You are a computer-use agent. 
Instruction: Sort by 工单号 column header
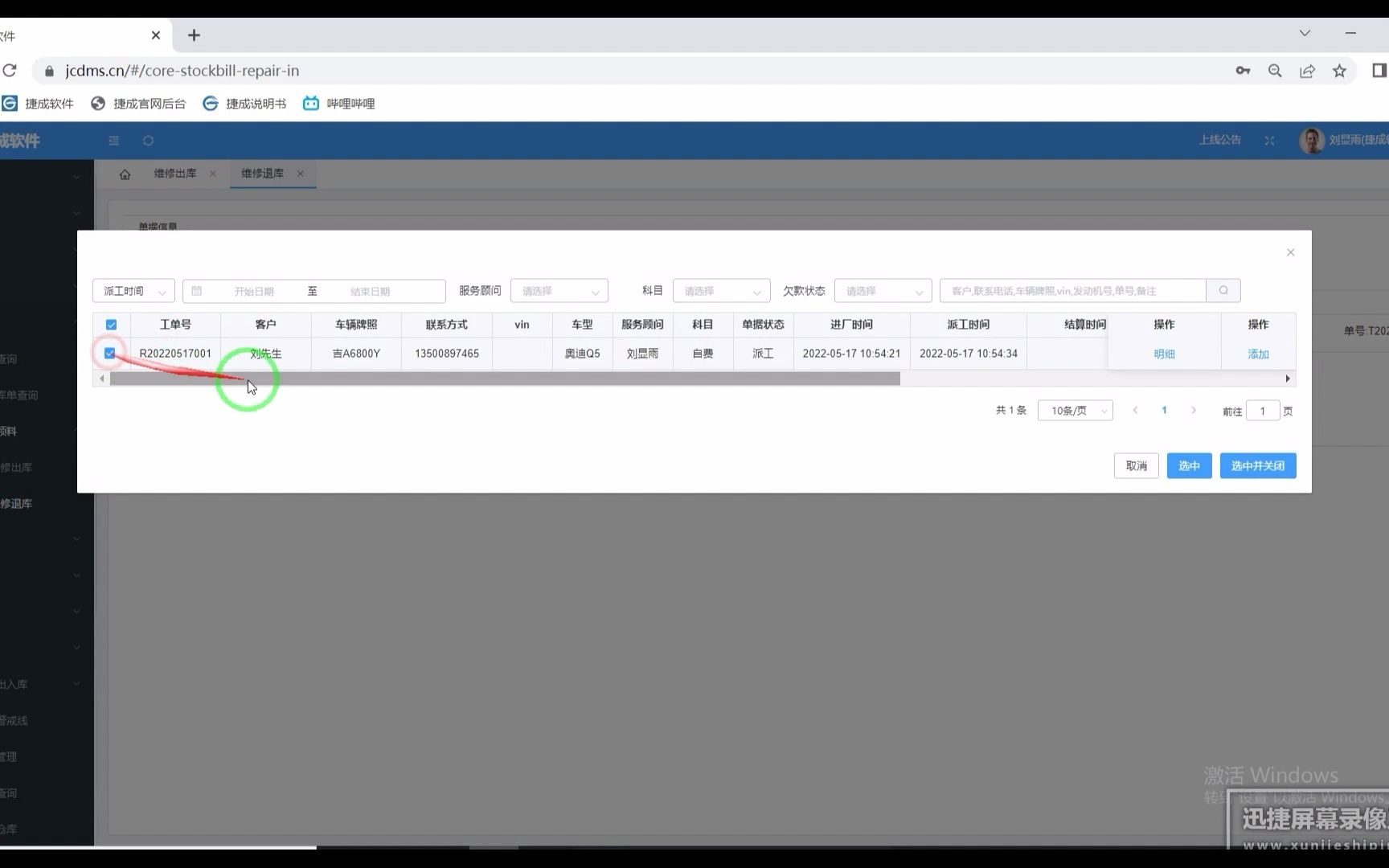coord(175,325)
